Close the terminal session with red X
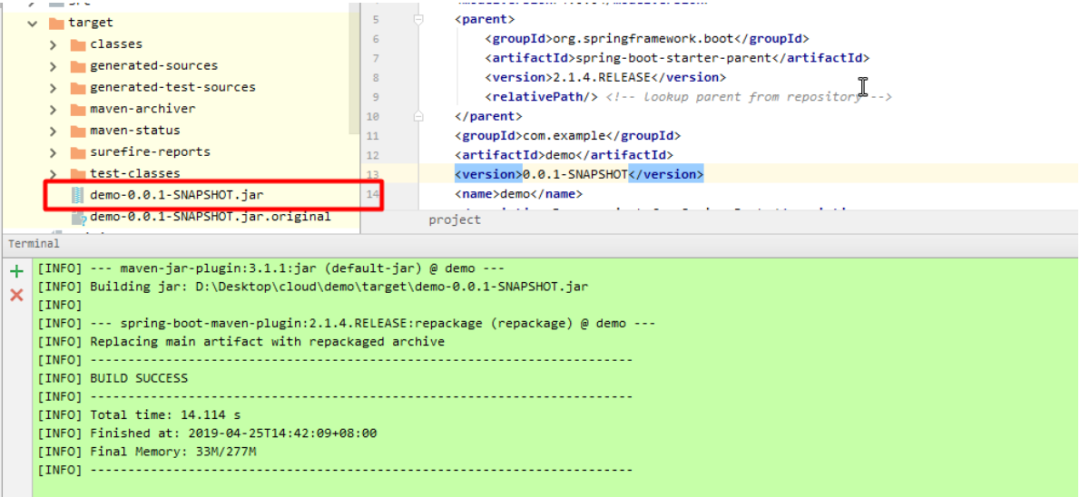 (17, 295)
